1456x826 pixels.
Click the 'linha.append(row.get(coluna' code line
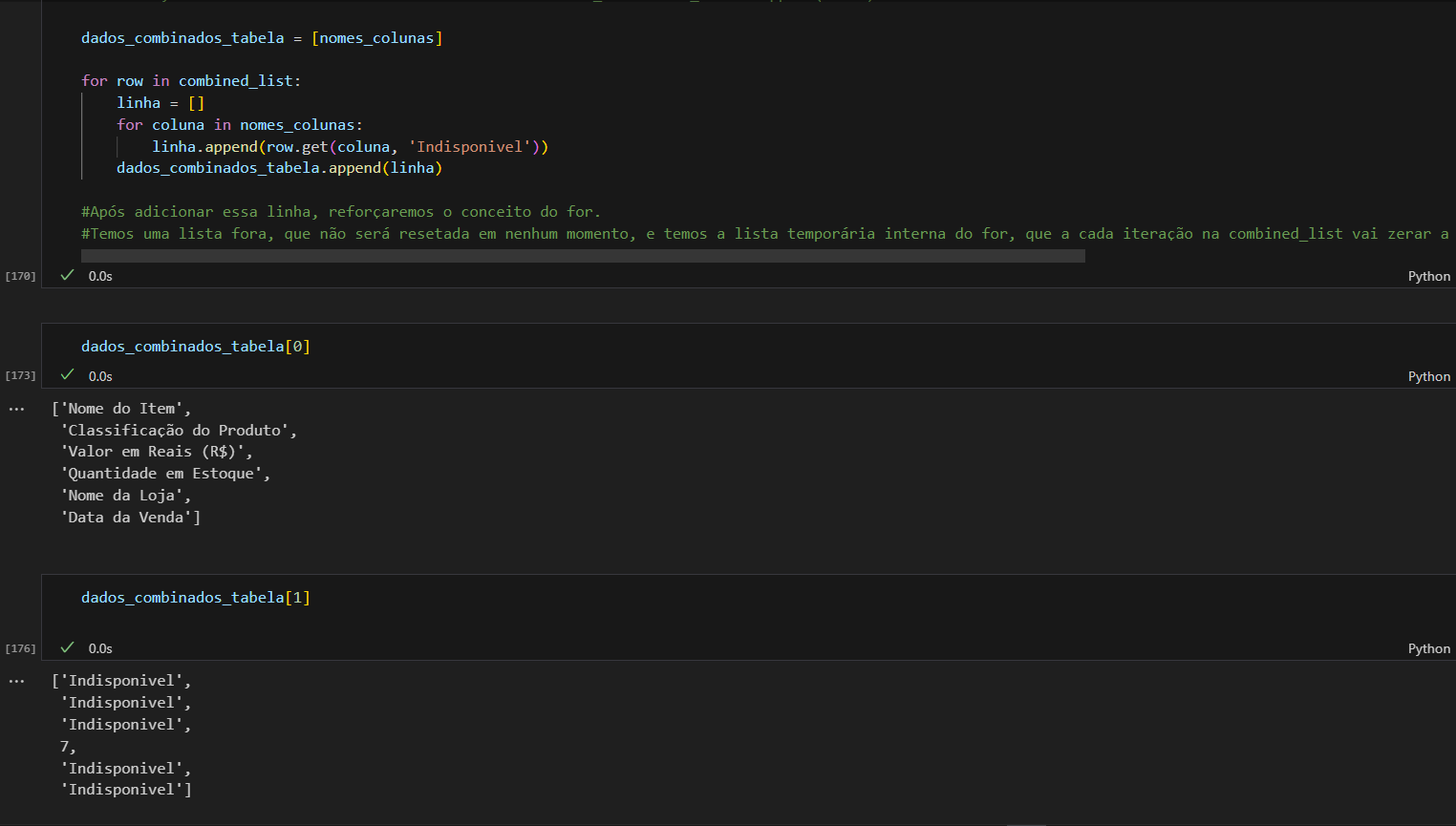coord(350,147)
